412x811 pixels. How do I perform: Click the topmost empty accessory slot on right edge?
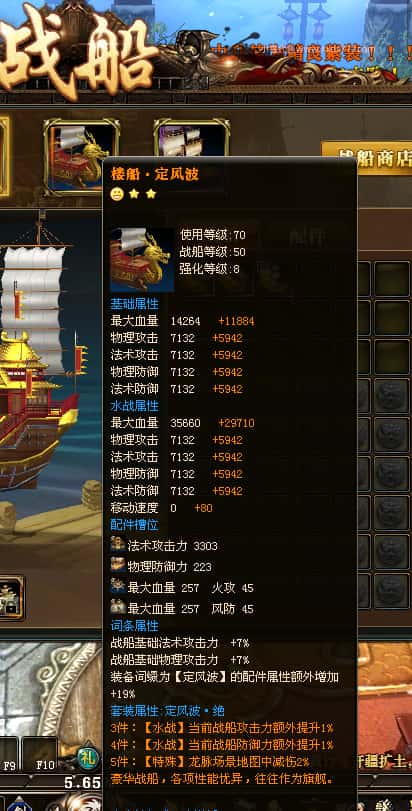pos(391,279)
